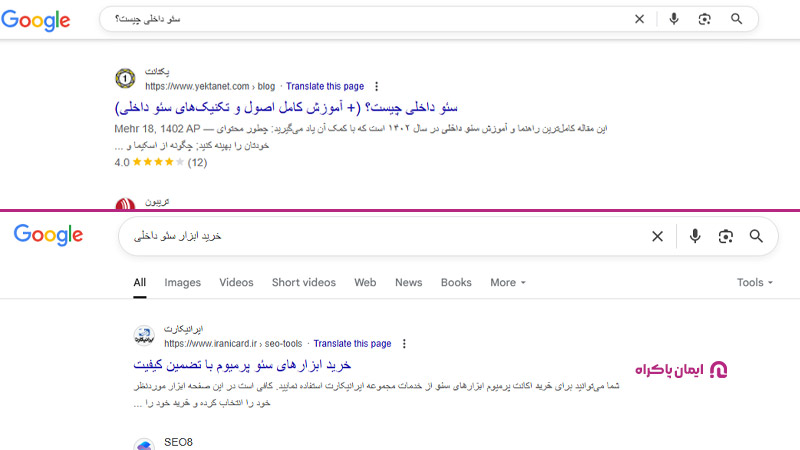Click the https://www.iranicard.ir › seo-tools URL
This screenshot has height=450, width=800.
233,343
